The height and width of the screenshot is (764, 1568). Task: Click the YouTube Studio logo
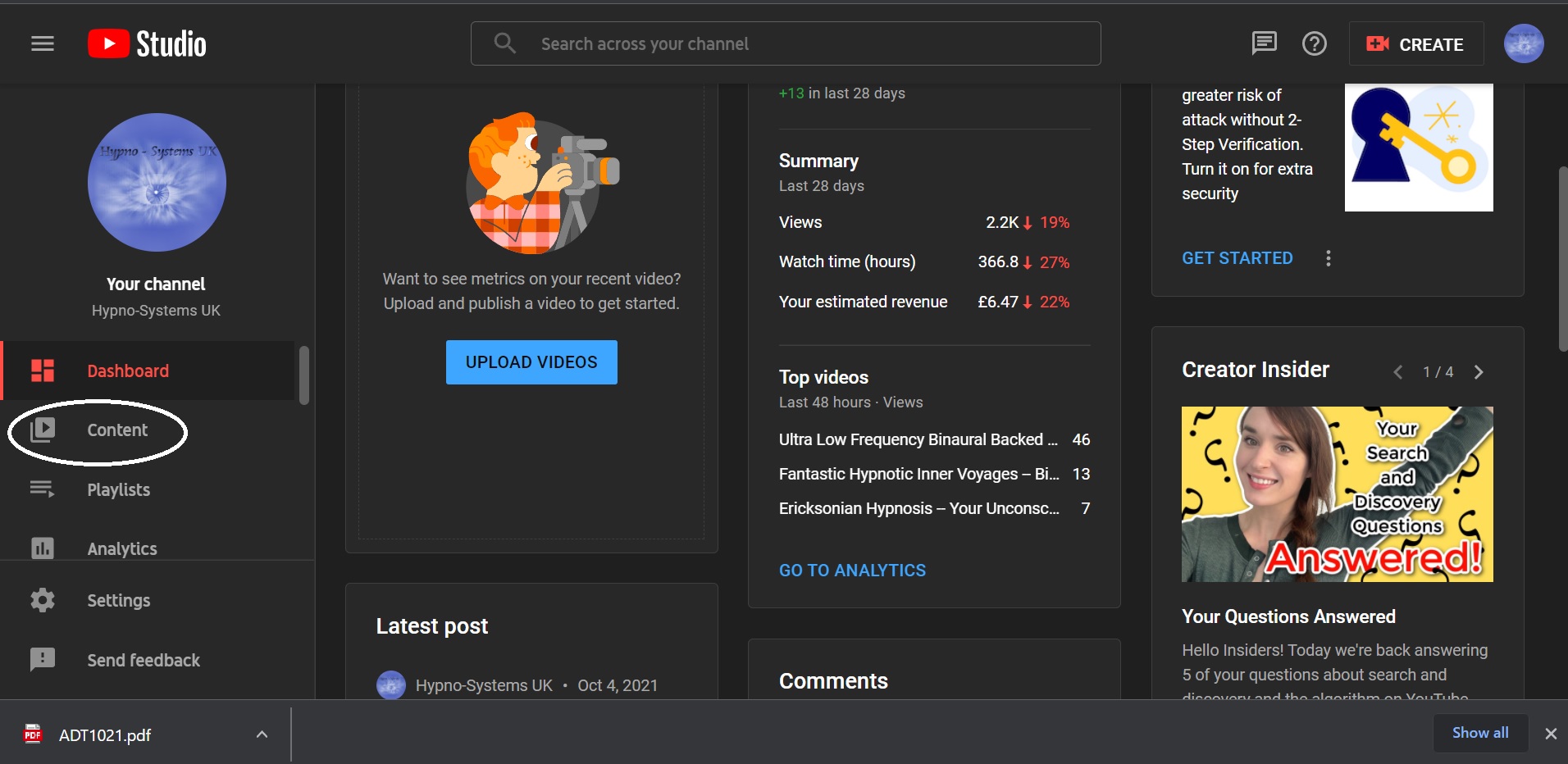[146, 43]
